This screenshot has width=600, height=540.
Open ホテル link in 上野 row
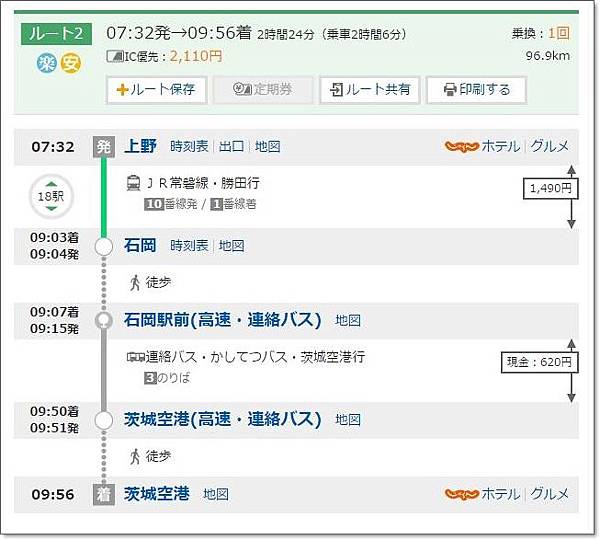[x=501, y=146]
